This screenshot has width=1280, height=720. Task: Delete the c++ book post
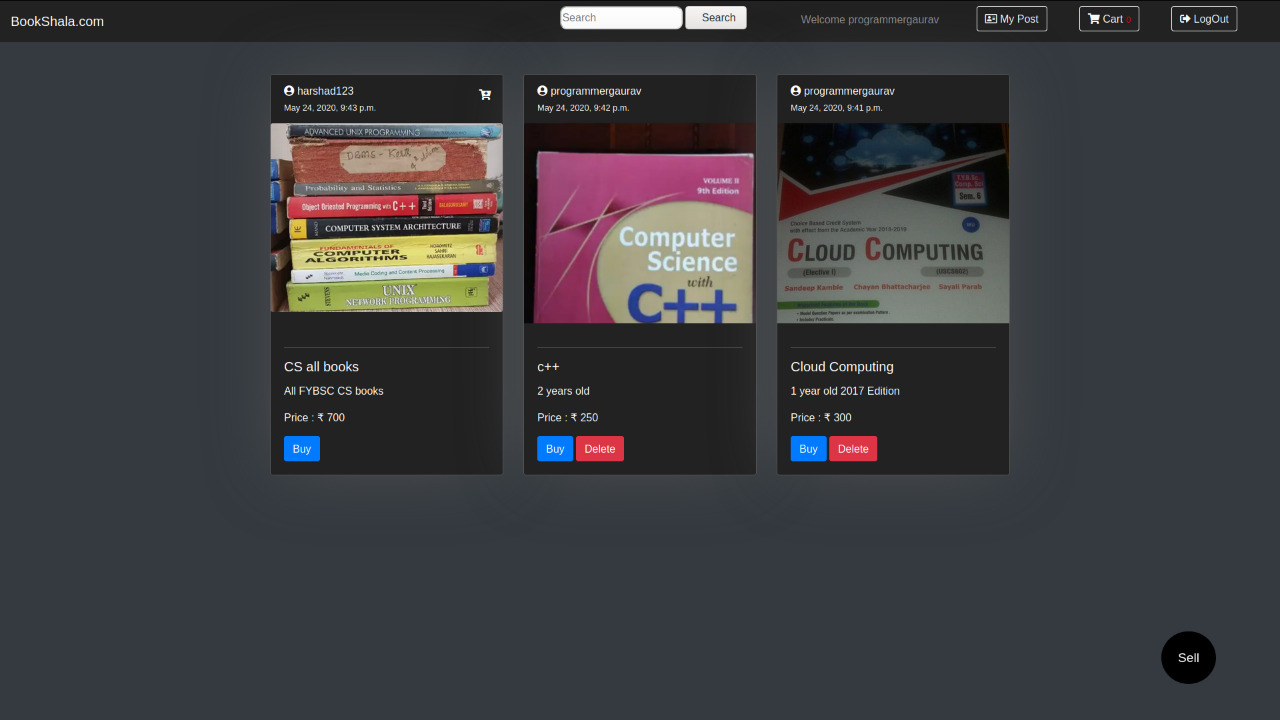(599, 449)
